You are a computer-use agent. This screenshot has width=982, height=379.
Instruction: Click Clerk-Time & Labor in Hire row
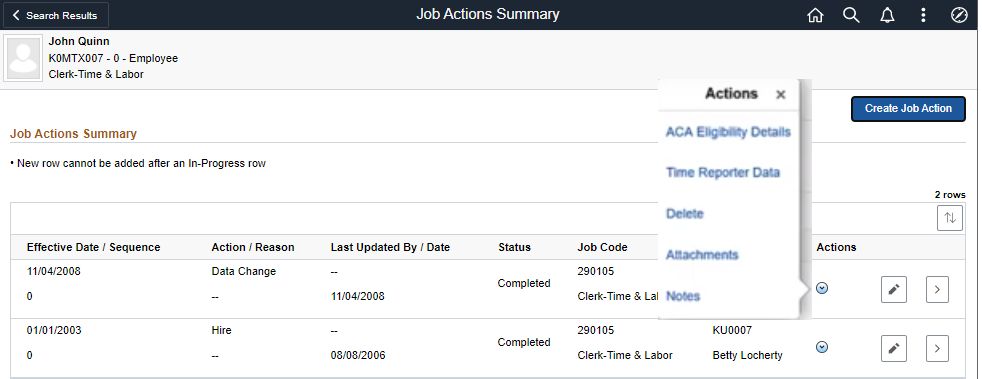[x=625, y=355]
